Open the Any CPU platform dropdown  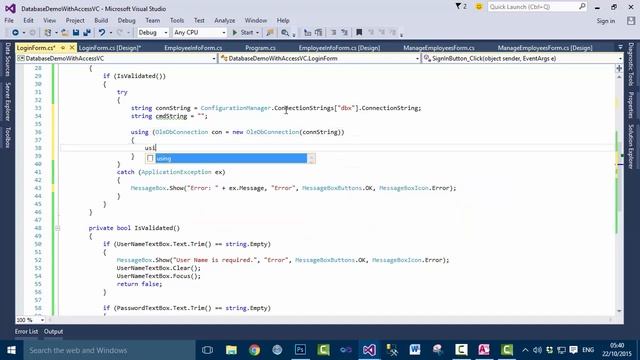click(x=199, y=33)
